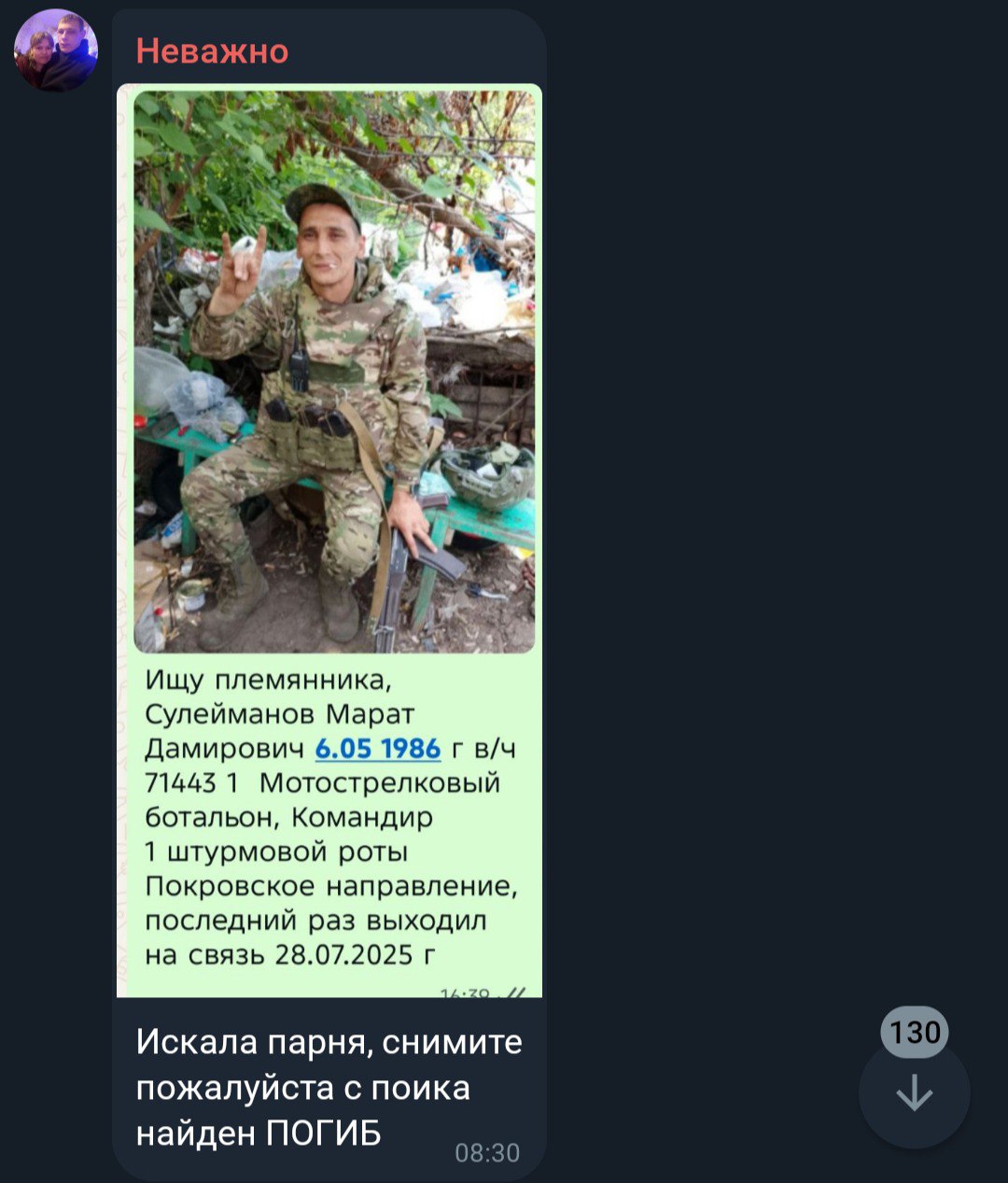Image resolution: width=1008 pixels, height=1183 pixels.
Task: Follow the blue "6.05 1986" date link
Action: [x=378, y=749]
